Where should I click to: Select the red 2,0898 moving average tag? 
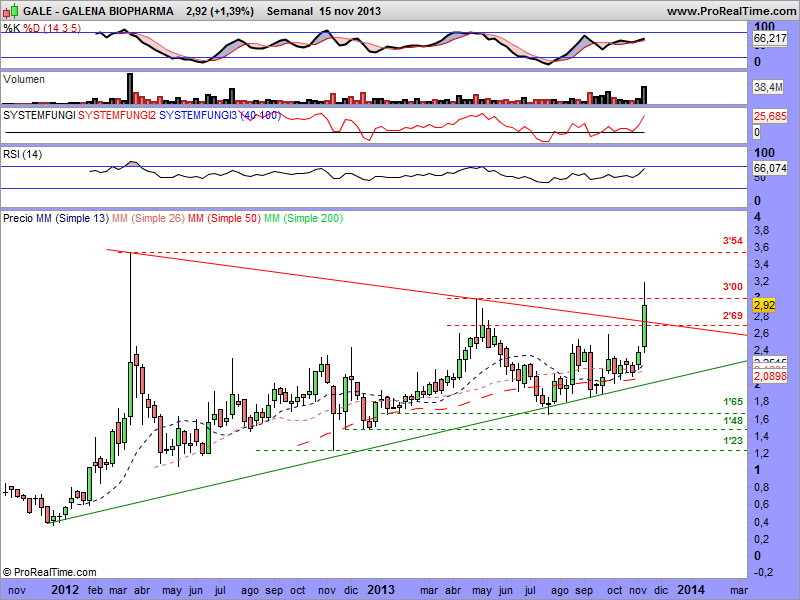(x=770, y=377)
